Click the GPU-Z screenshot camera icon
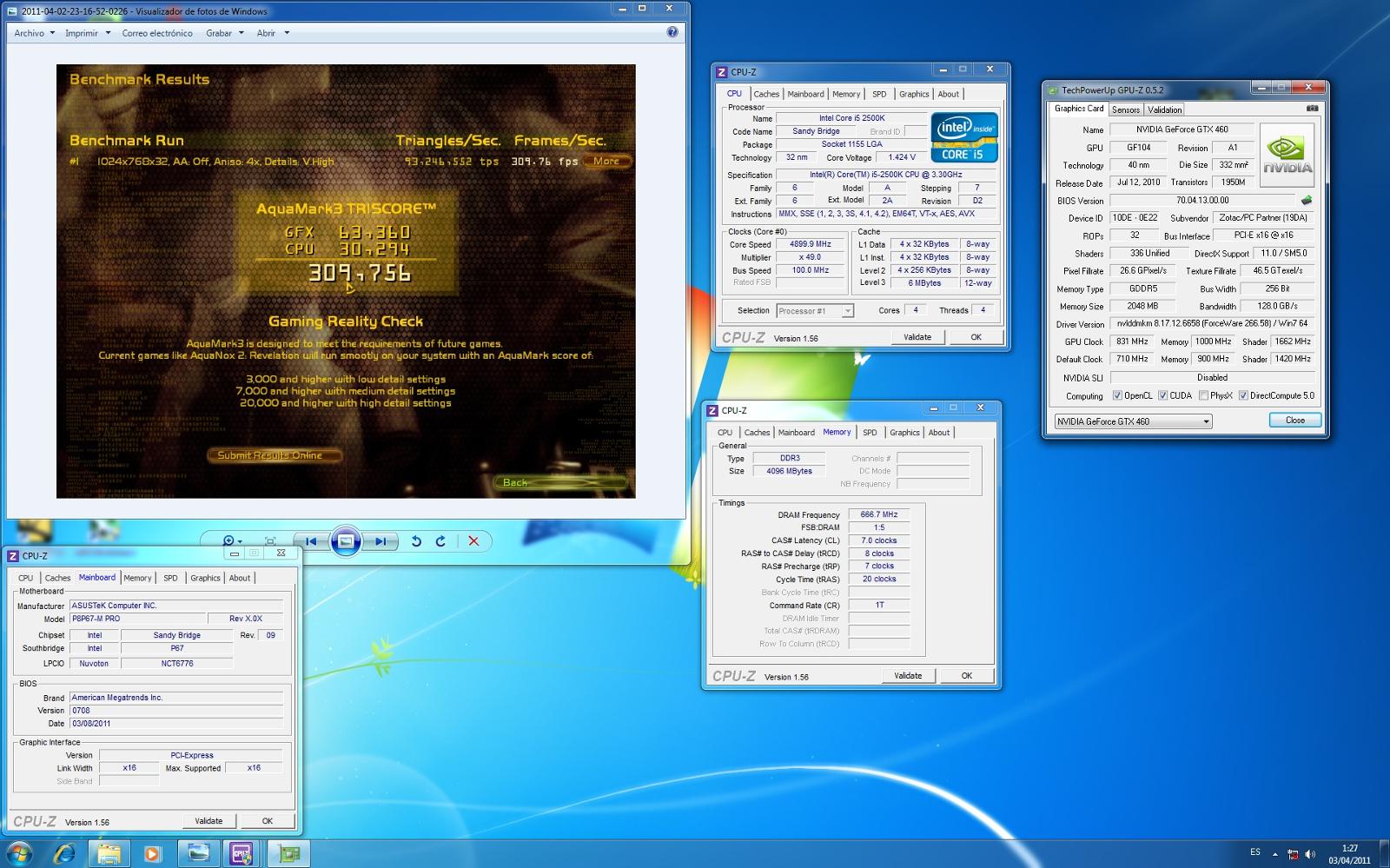Screen dimensions: 1390x868 [1312, 109]
